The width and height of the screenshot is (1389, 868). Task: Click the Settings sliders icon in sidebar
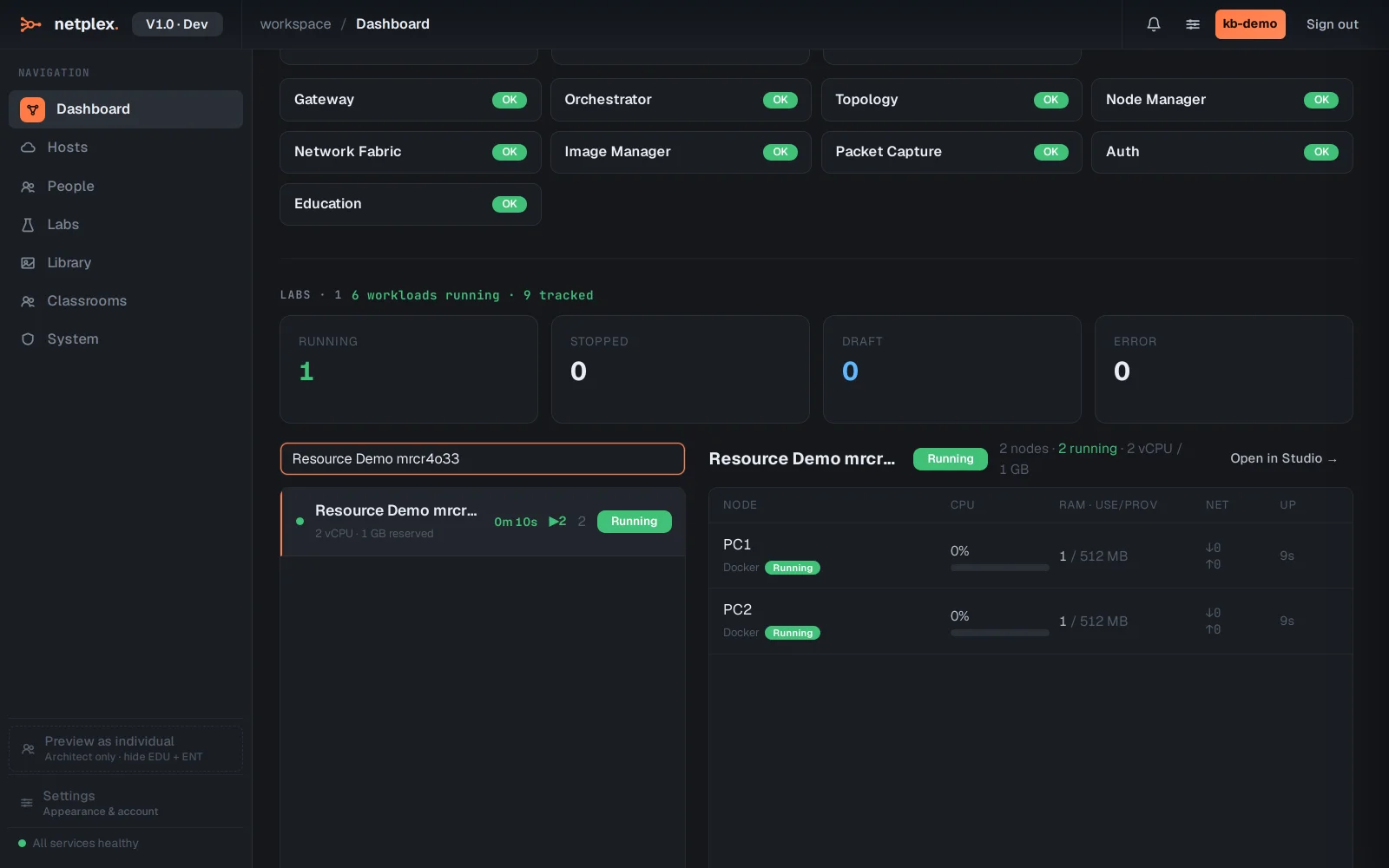[27, 803]
